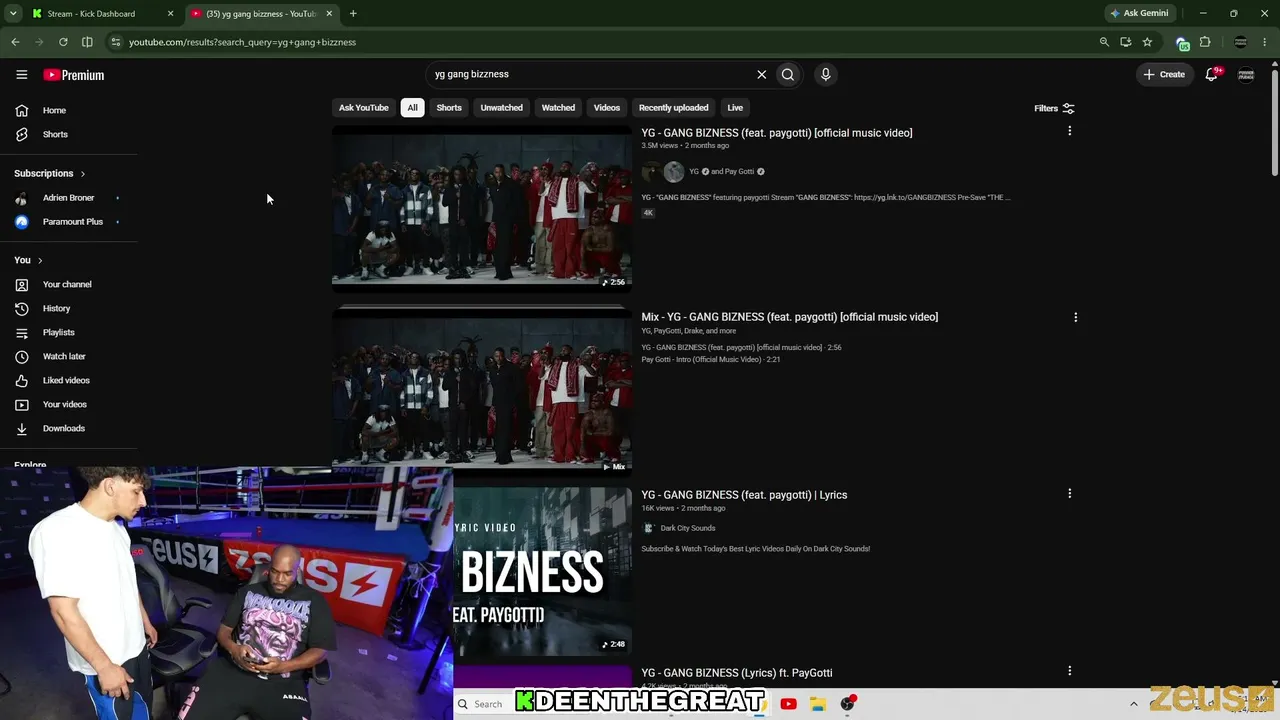Image resolution: width=1280 pixels, height=720 pixels.
Task: Open more actions for the official music video
Action: click(x=1069, y=131)
